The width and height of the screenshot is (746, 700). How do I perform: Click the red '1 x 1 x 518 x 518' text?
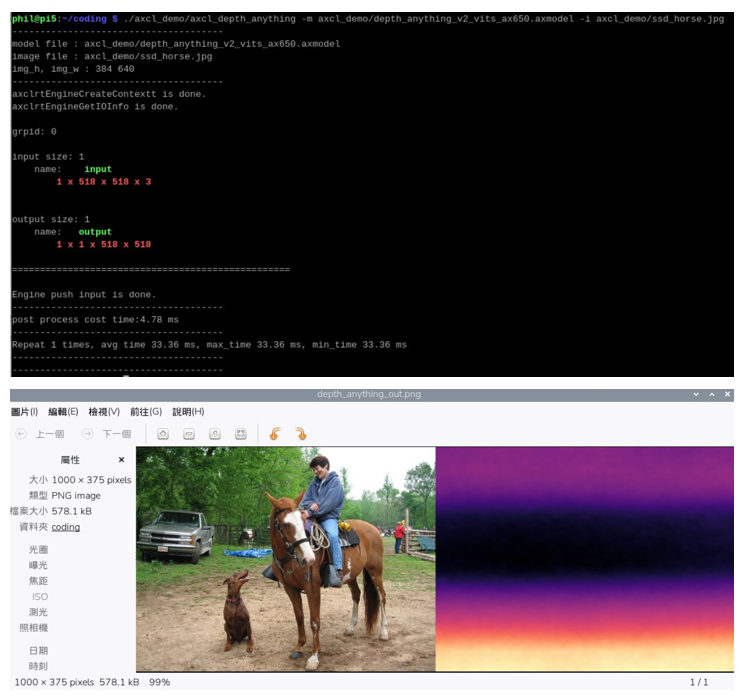click(104, 245)
